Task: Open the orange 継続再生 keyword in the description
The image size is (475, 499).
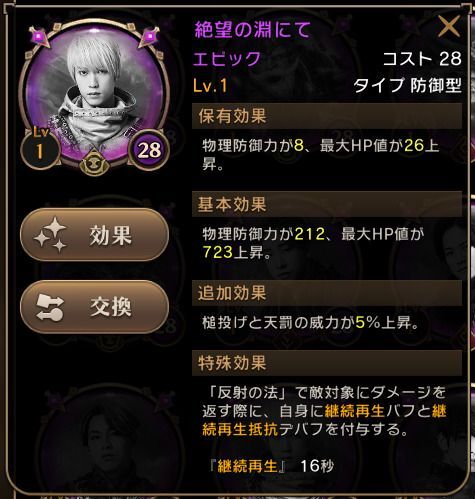Action: coord(355,411)
